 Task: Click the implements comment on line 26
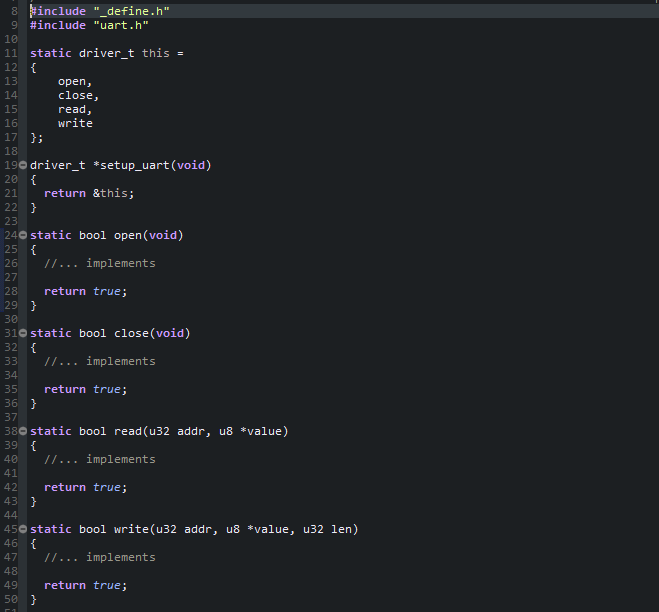tap(100, 264)
